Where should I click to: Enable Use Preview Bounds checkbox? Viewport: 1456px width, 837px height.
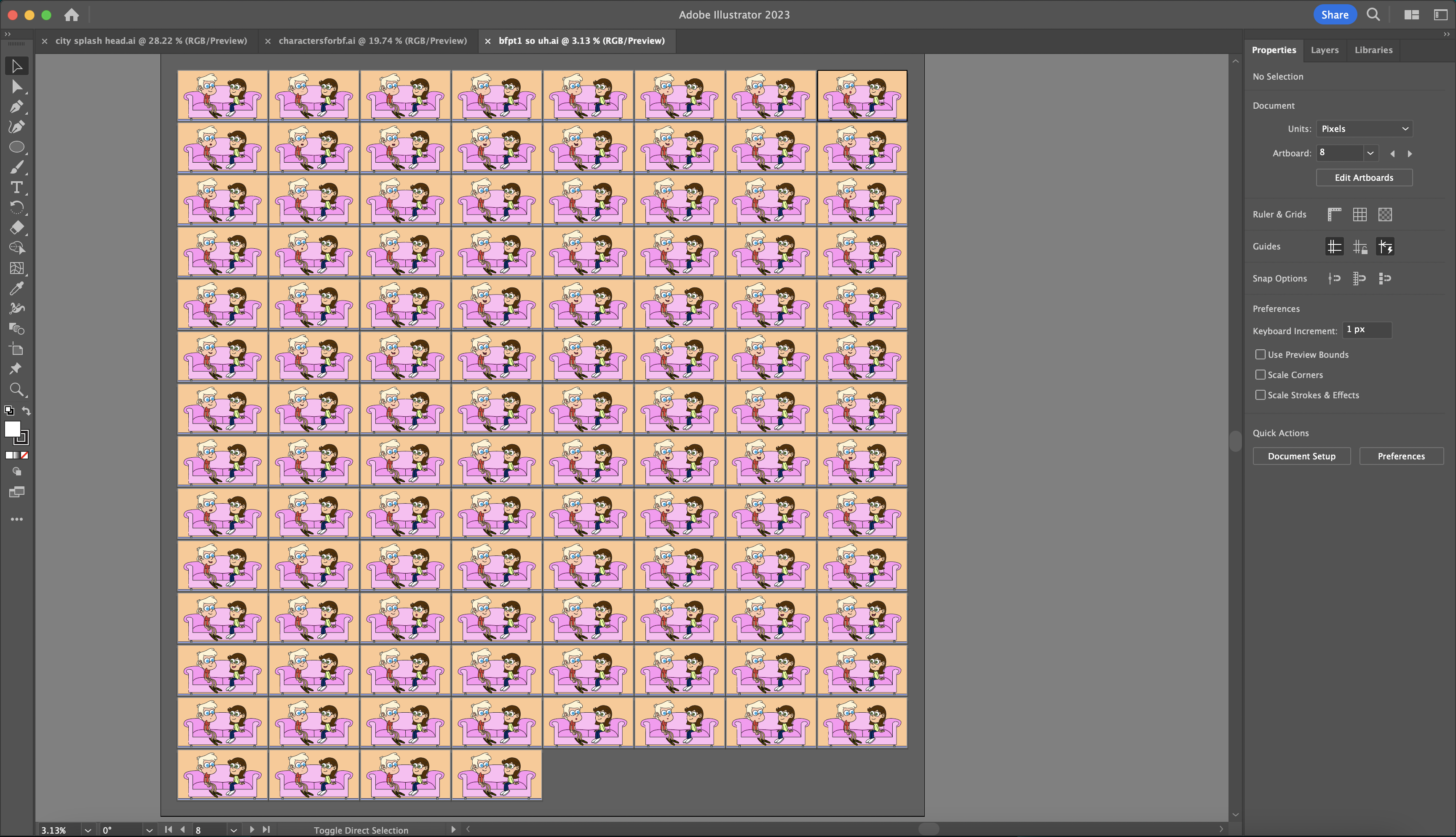pos(1260,355)
